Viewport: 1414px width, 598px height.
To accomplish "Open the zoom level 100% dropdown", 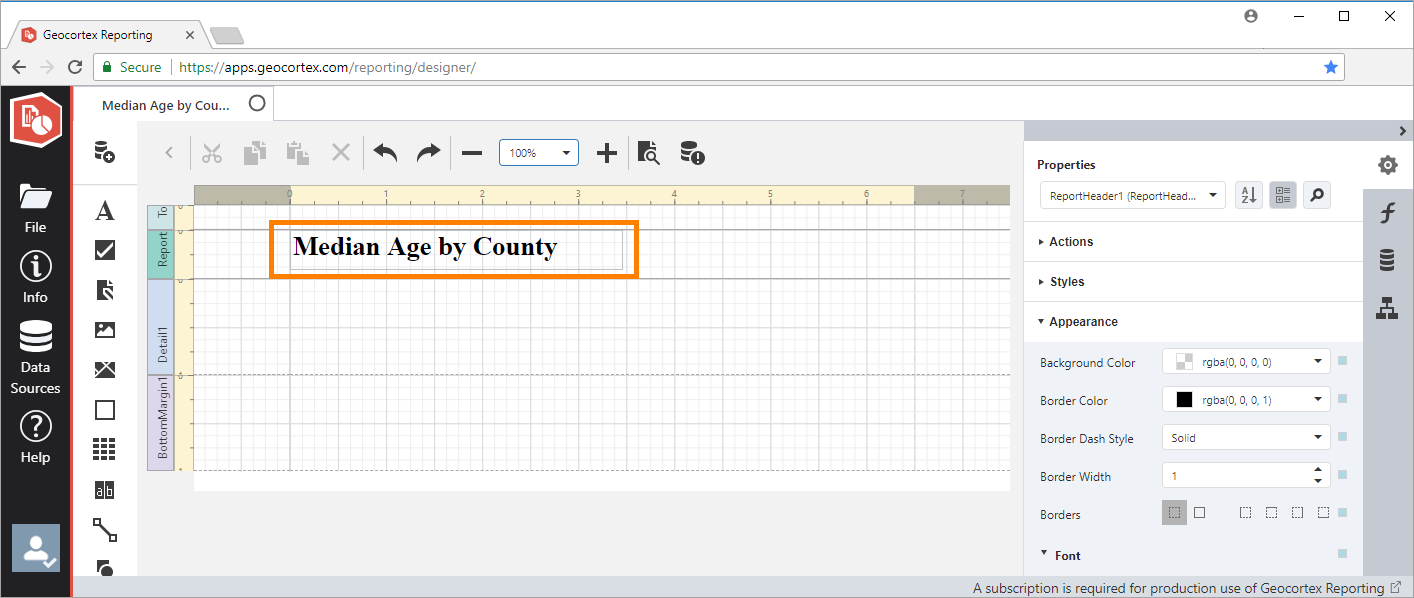I will tap(538, 153).
